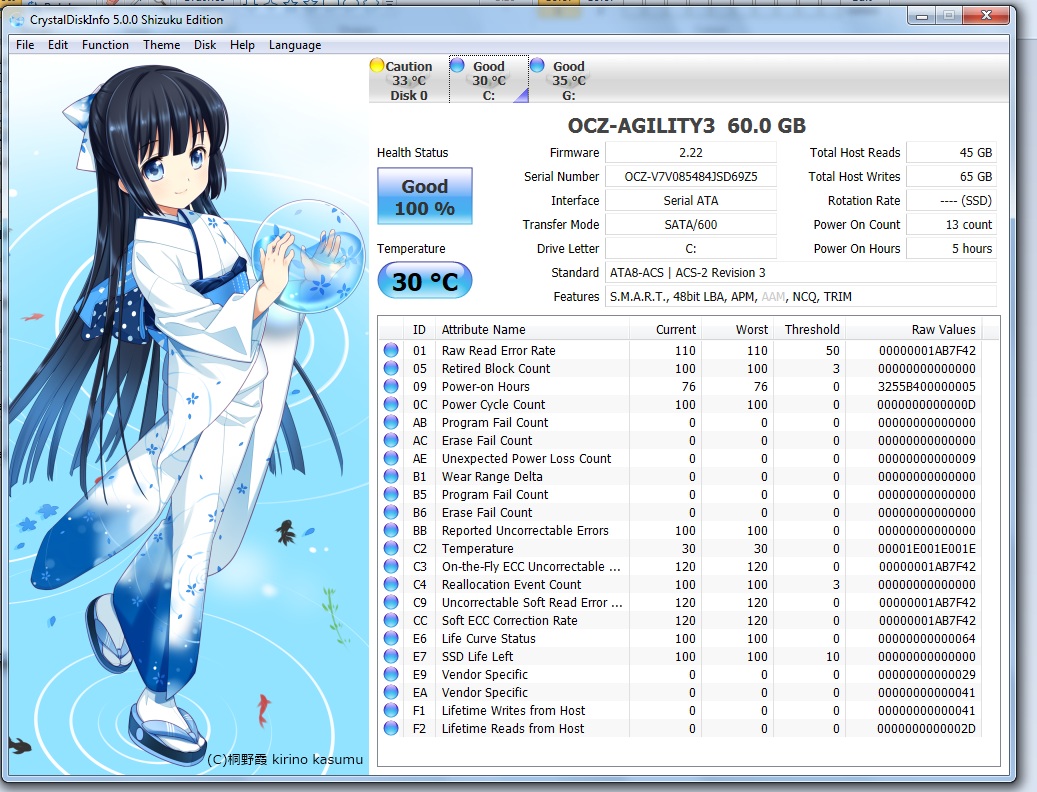Click the Serial Number field
This screenshot has height=792, width=1037.
click(690, 177)
